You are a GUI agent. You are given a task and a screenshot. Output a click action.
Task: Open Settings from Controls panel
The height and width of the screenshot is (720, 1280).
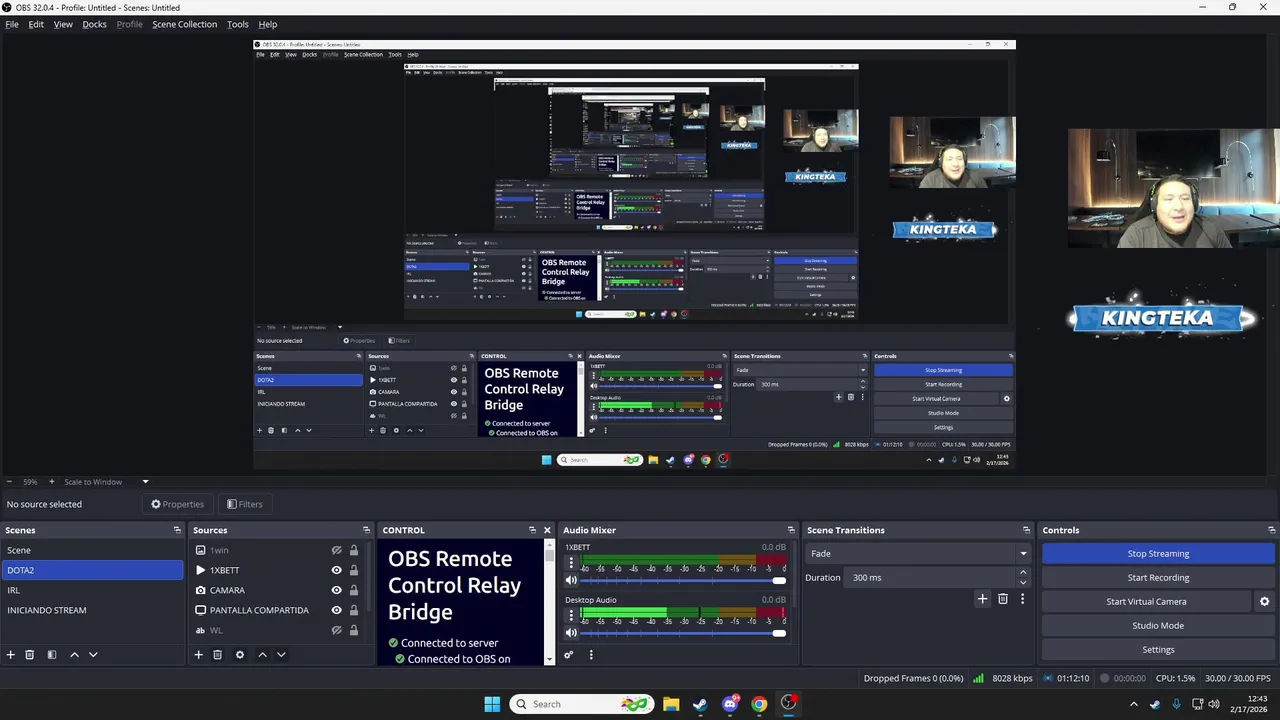[x=1158, y=649]
